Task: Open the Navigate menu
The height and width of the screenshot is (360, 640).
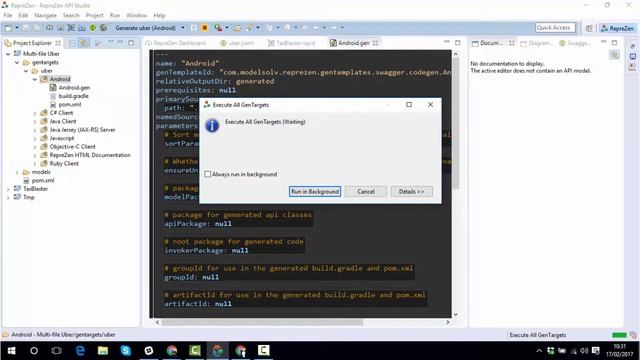Action: (x=45, y=15)
